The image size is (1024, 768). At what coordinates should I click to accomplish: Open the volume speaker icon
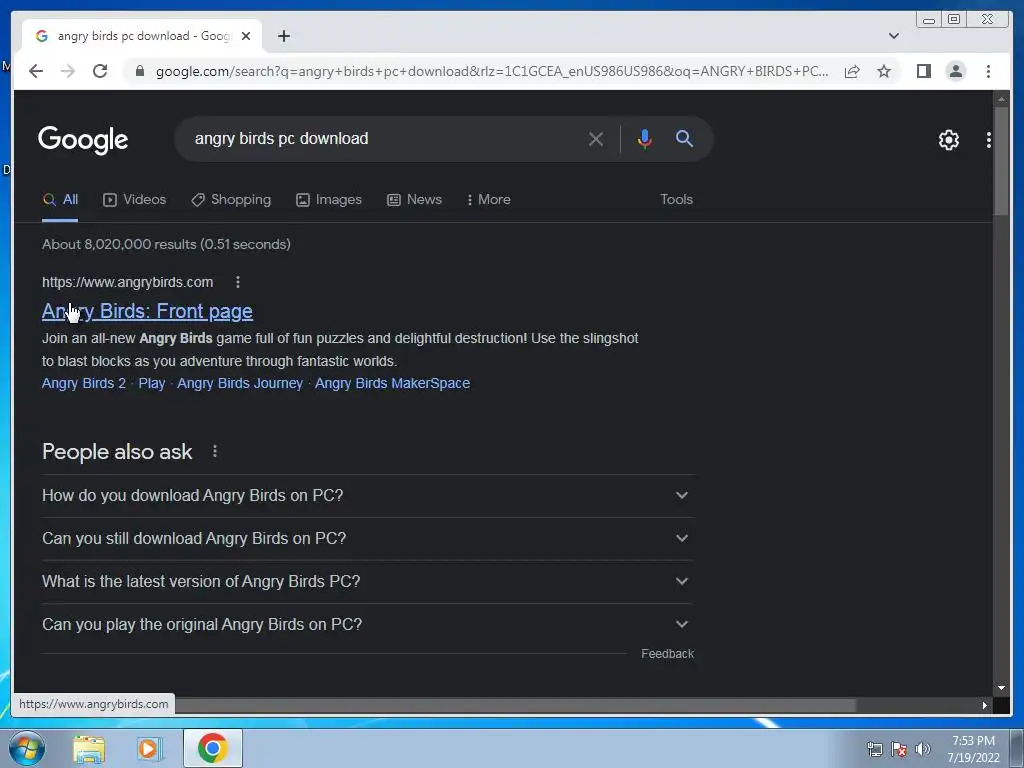[x=923, y=749]
